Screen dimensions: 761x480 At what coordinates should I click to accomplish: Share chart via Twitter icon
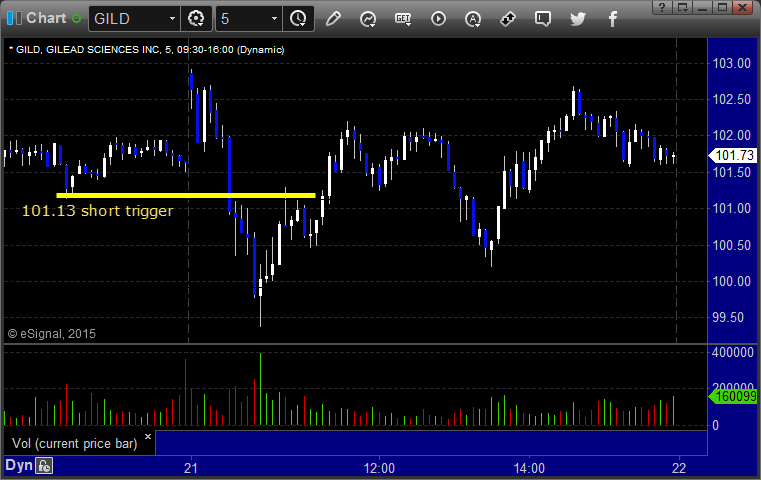click(x=578, y=19)
